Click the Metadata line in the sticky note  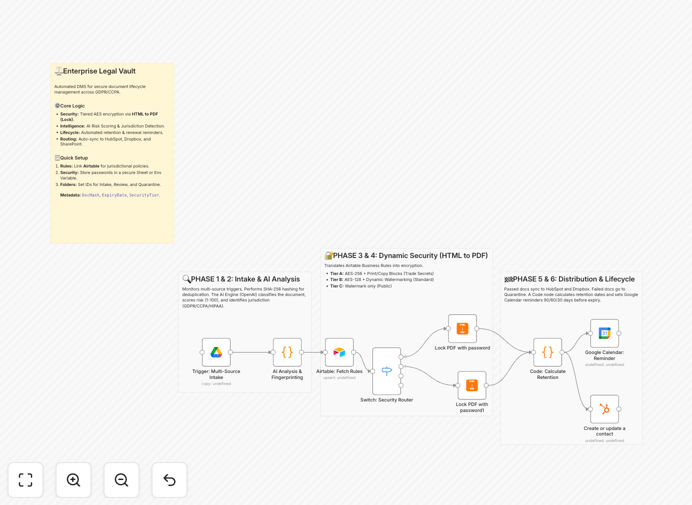coord(110,195)
